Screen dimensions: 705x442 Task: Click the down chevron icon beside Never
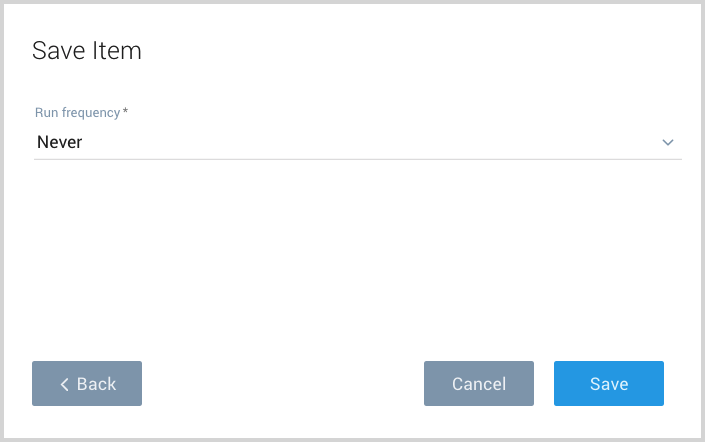click(x=668, y=143)
